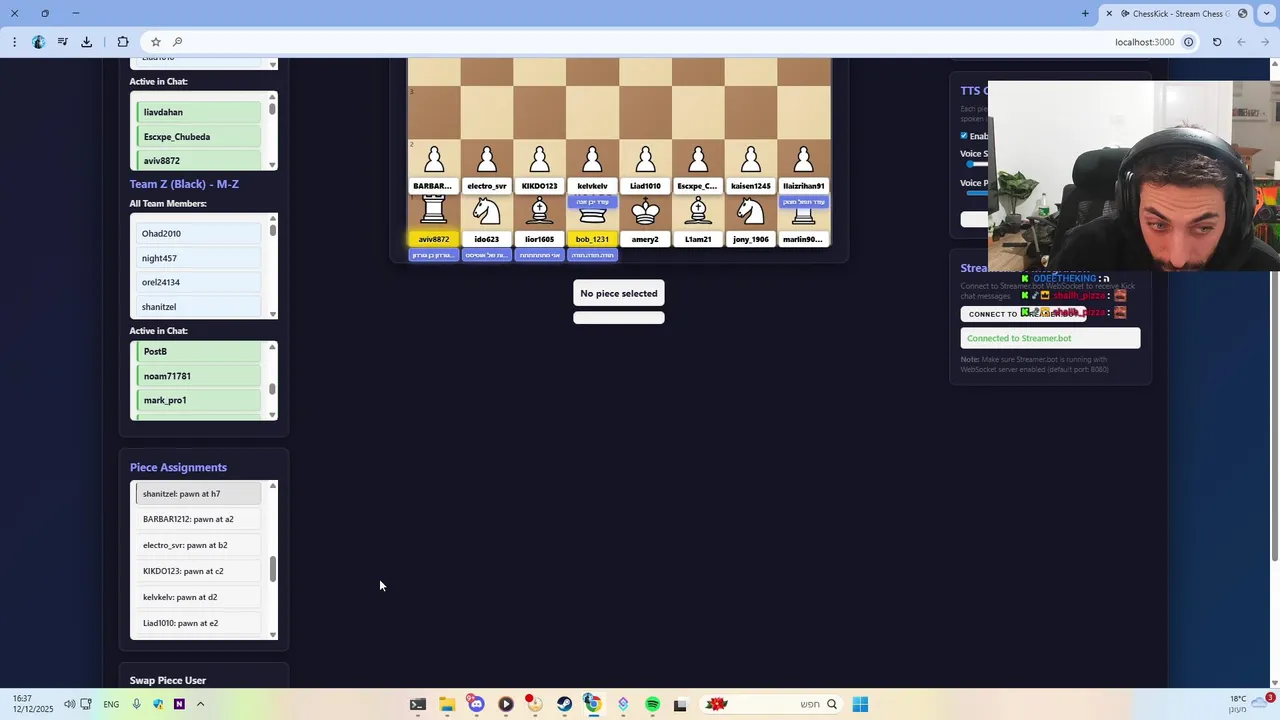
Task: Open Steam from the taskbar
Action: point(564,704)
